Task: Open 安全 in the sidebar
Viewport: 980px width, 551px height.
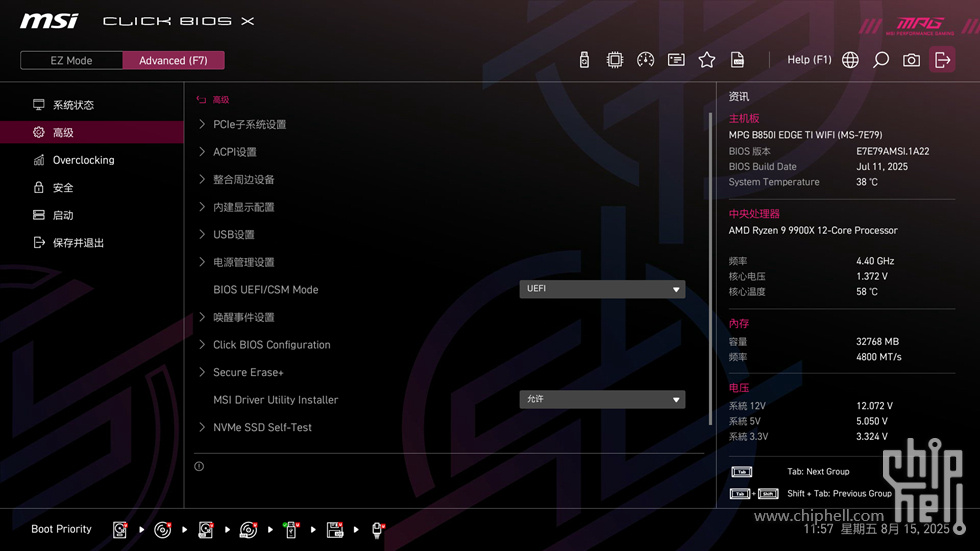Action: click(x=92, y=187)
